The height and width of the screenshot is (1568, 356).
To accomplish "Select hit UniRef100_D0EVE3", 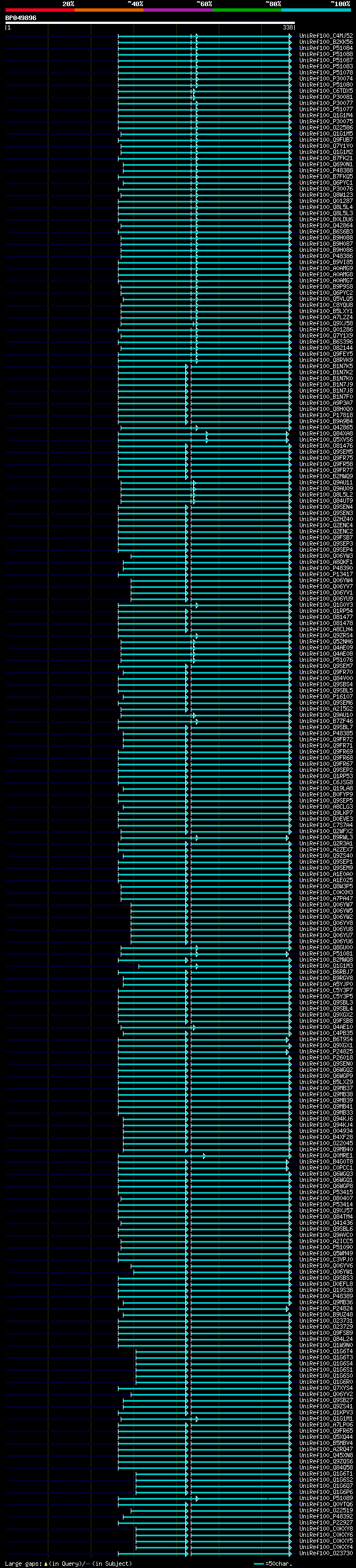I will tap(326, 819).
